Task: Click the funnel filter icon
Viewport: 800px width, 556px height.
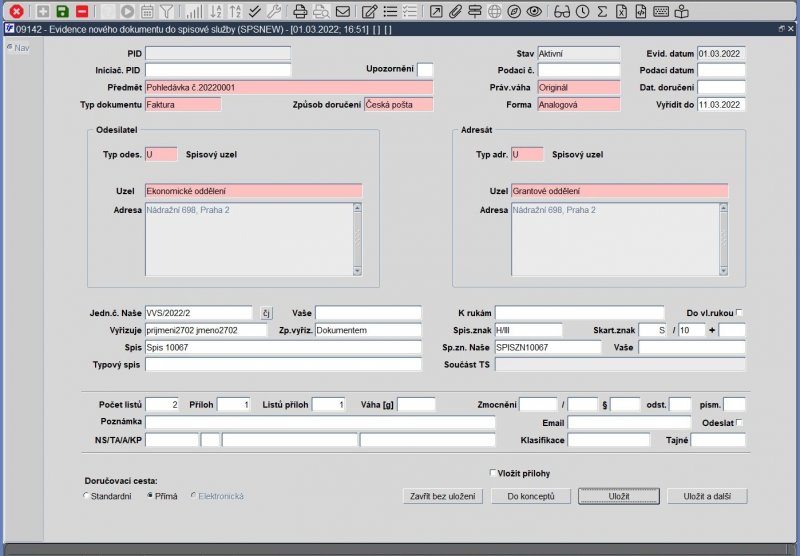Action: click(166, 11)
